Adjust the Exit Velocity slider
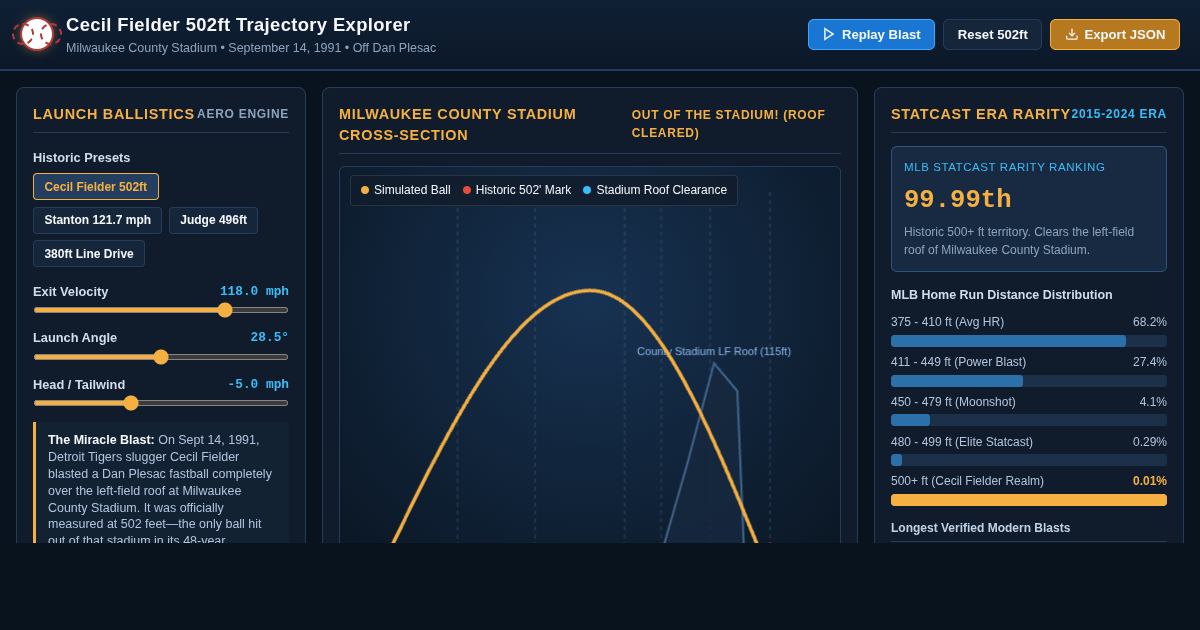The image size is (1200, 630). coord(161,310)
